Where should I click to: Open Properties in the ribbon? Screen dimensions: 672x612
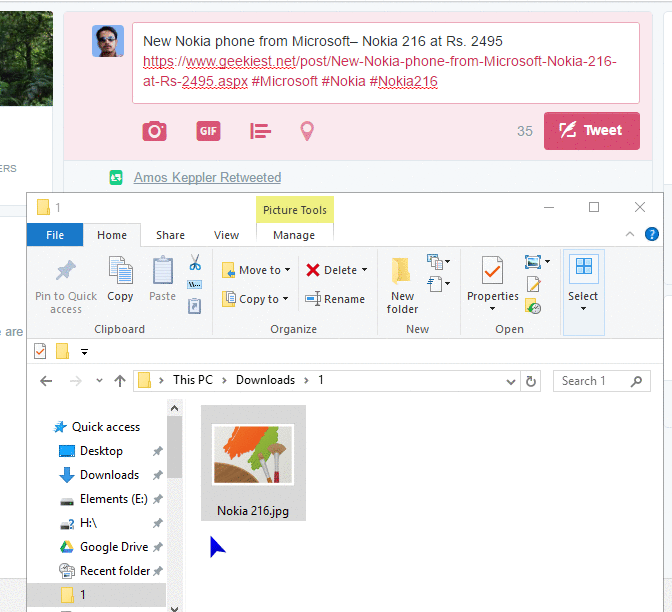coord(492,271)
